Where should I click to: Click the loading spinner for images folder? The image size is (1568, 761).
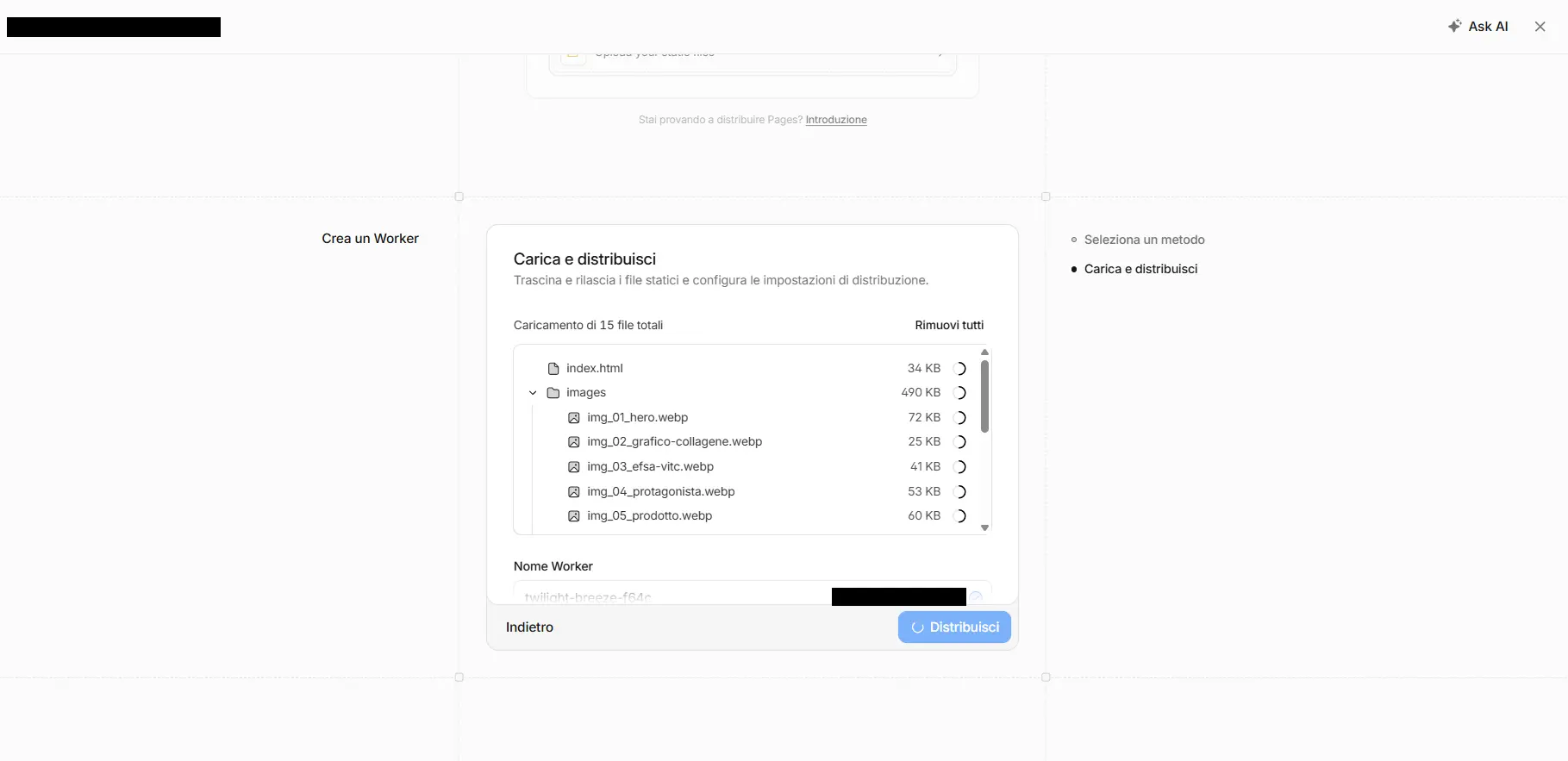[960, 393]
